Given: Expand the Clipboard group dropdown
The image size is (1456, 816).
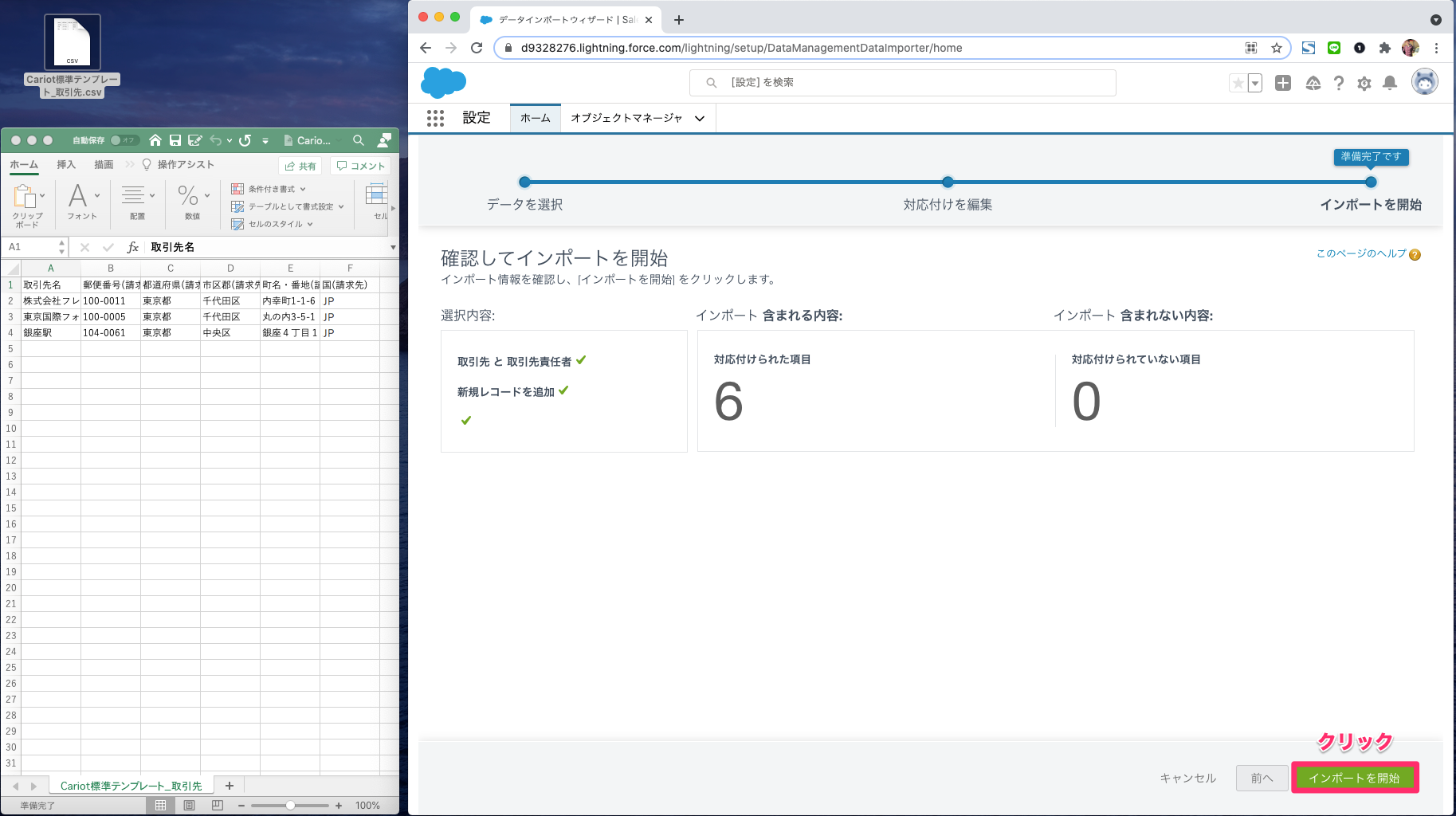Looking at the screenshot, I should (42, 195).
